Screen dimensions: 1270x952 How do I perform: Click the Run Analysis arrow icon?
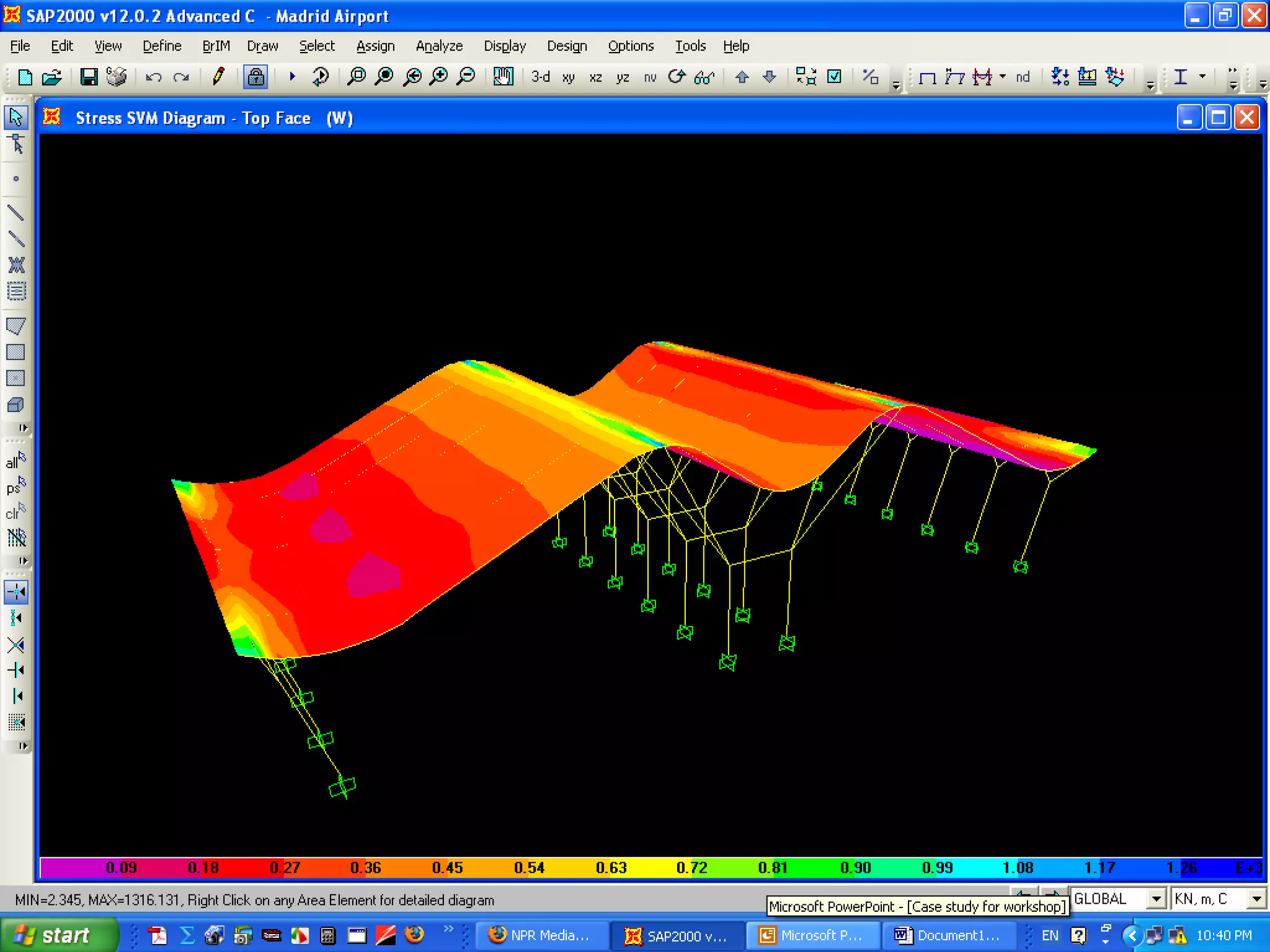[x=292, y=77]
